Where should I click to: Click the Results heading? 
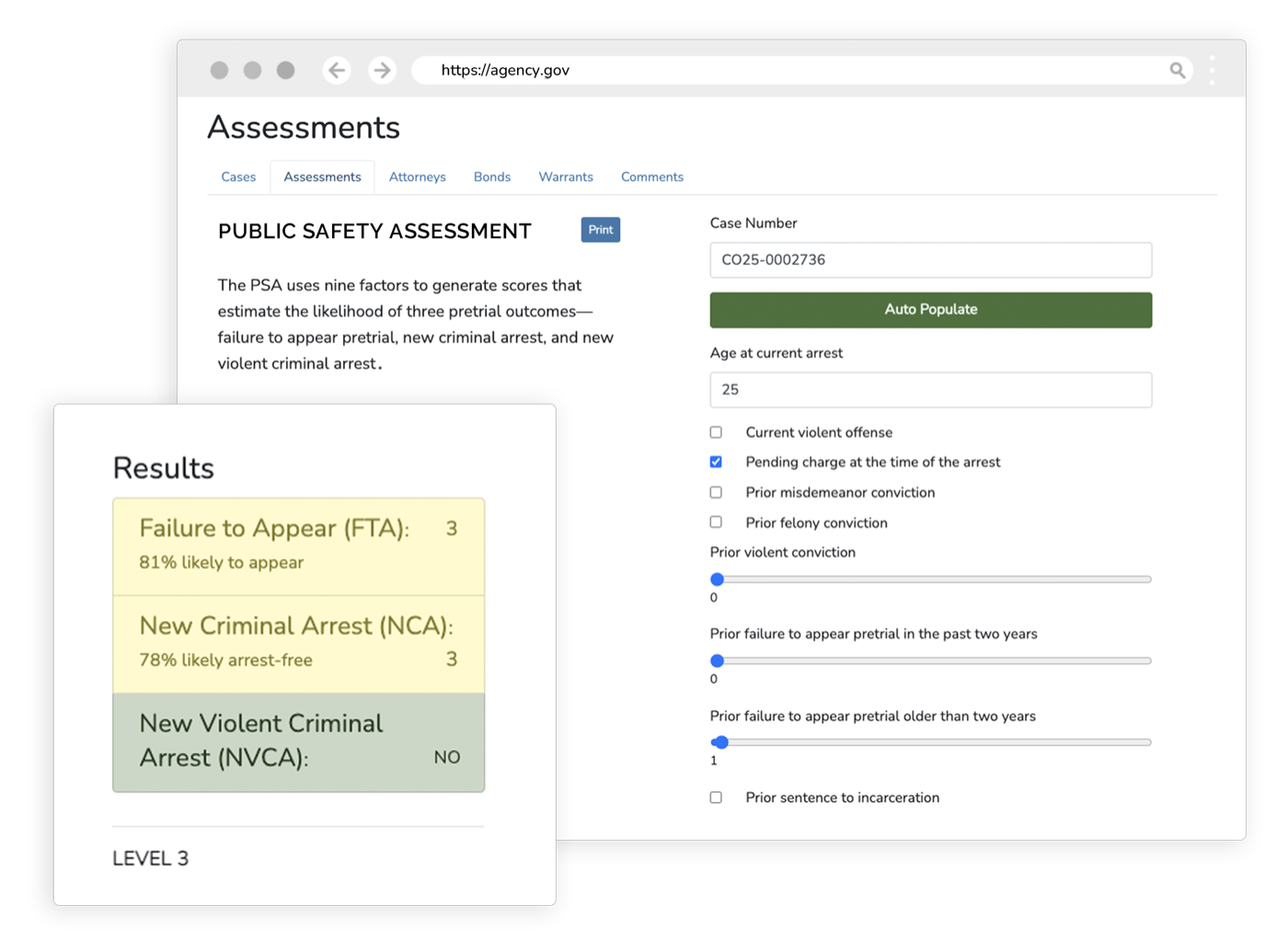click(x=163, y=468)
